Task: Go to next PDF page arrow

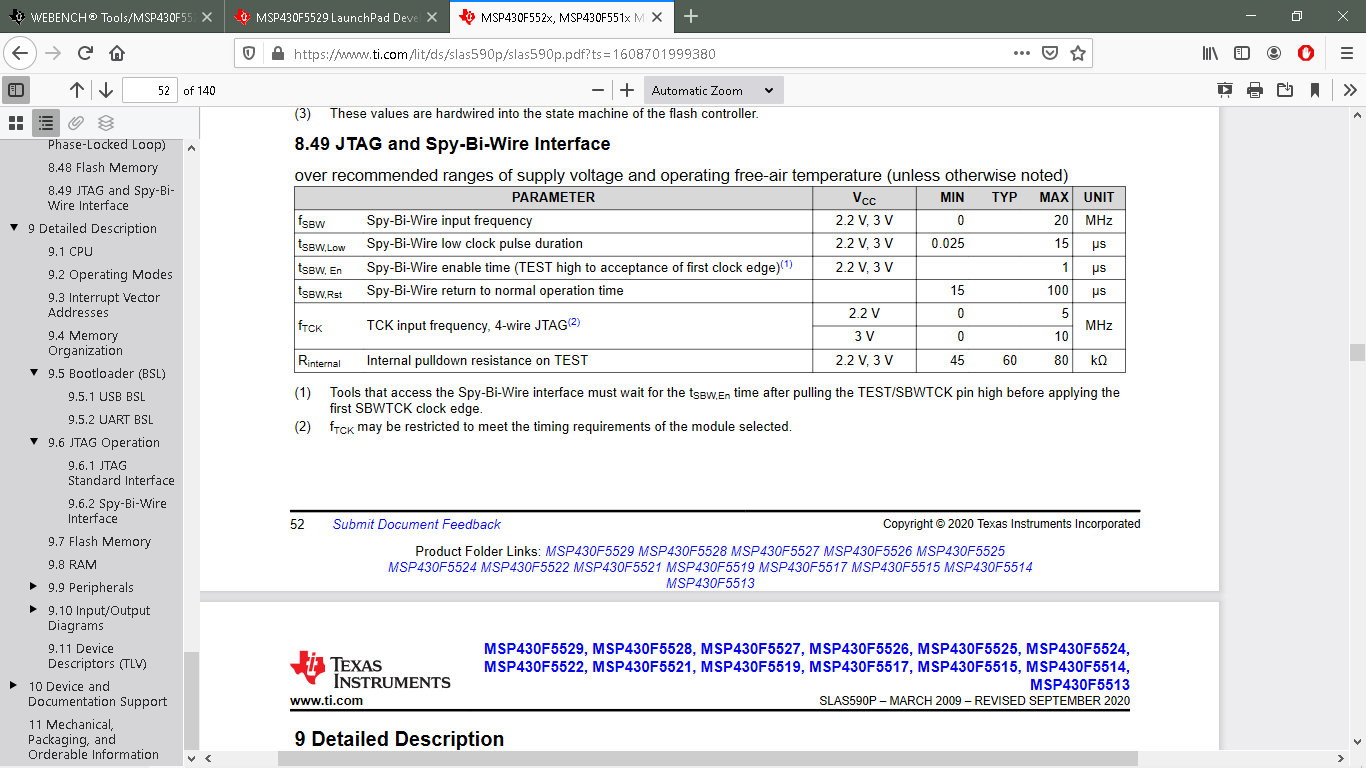Action: tap(106, 90)
